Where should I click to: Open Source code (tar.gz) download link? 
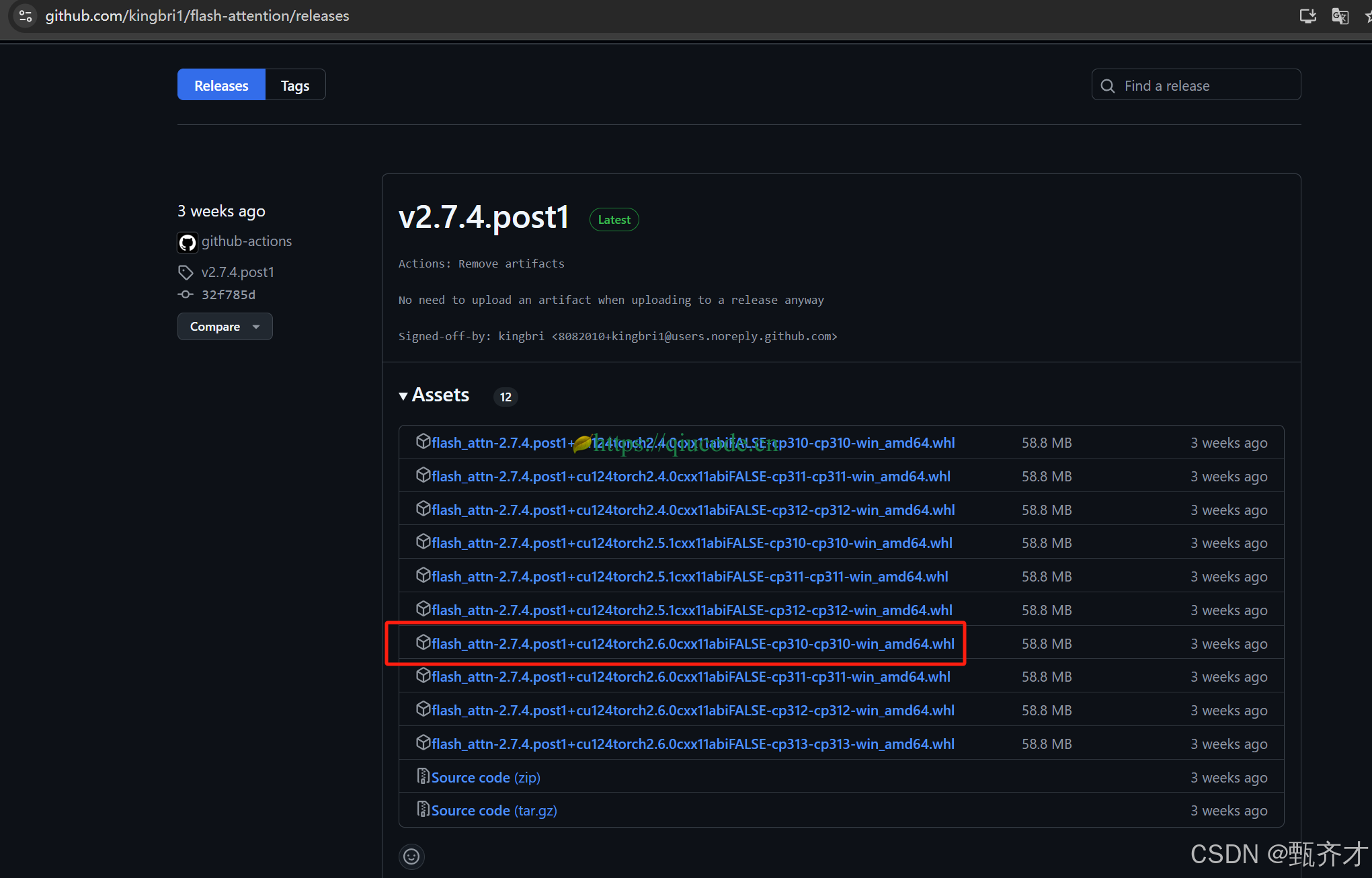(493, 811)
